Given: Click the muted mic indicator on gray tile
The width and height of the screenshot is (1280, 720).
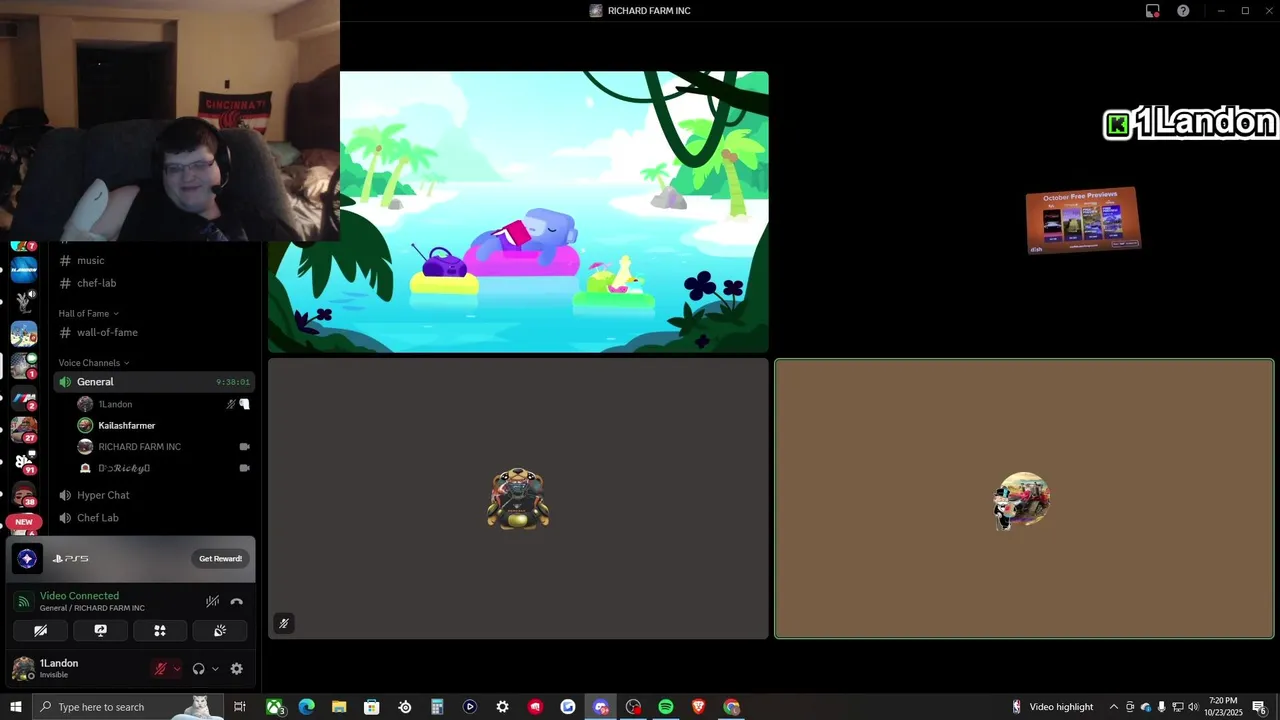Looking at the screenshot, I should coord(284,624).
